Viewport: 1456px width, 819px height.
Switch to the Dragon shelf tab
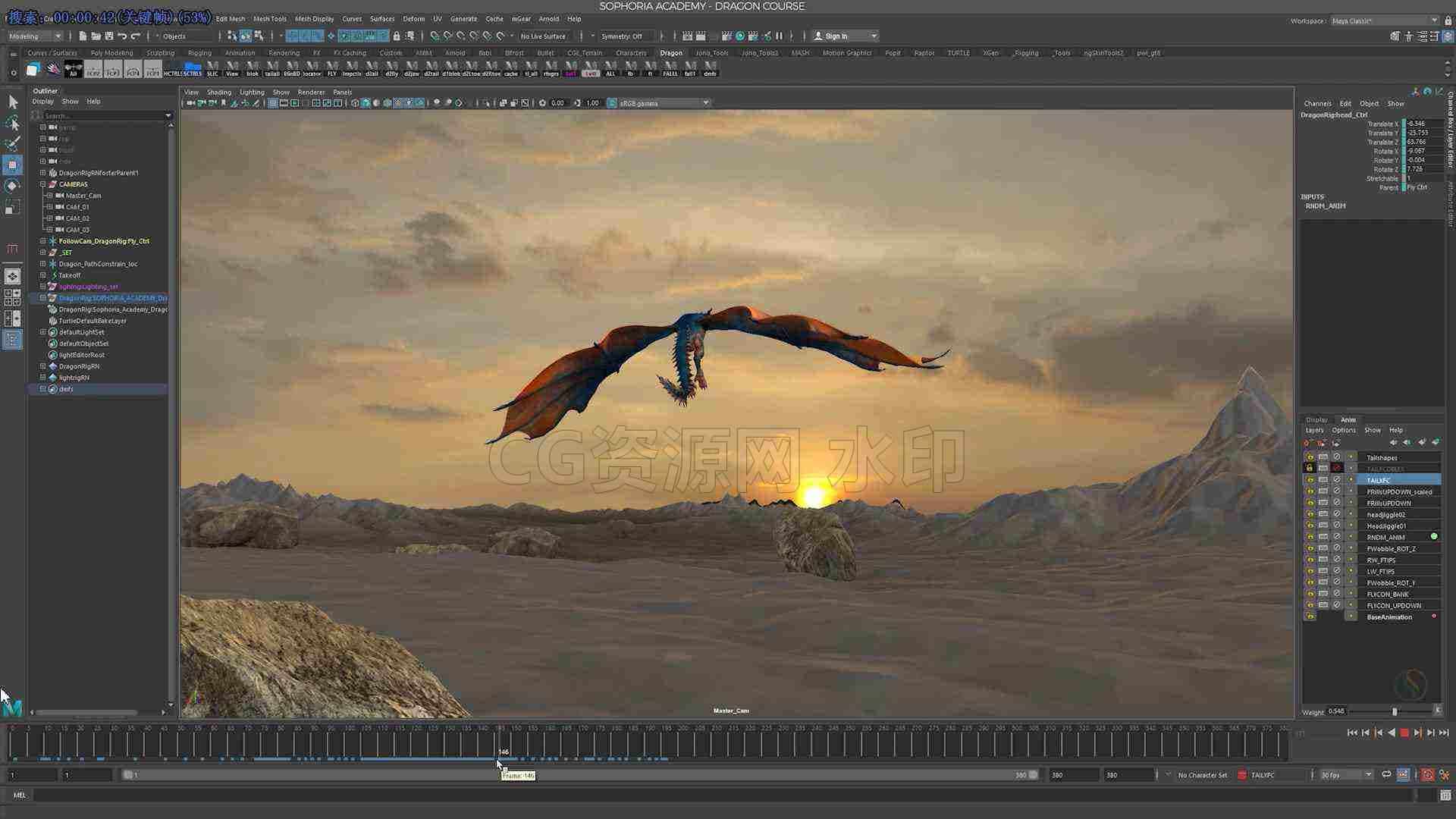[x=671, y=53]
